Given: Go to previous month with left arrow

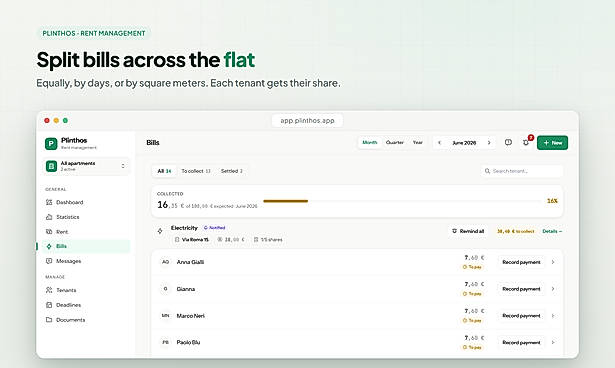Looking at the screenshot, I should click(440, 143).
